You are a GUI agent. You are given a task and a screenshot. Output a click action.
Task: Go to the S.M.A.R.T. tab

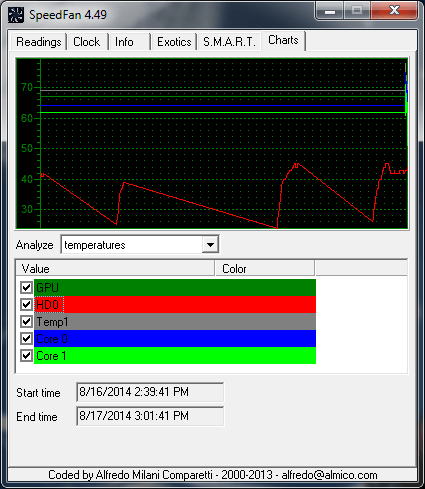[x=229, y=42]
